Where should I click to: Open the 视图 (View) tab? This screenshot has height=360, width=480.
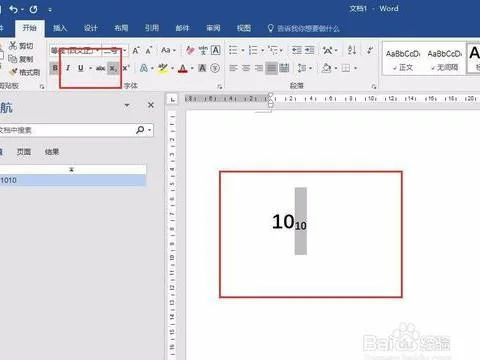point(244,28)
